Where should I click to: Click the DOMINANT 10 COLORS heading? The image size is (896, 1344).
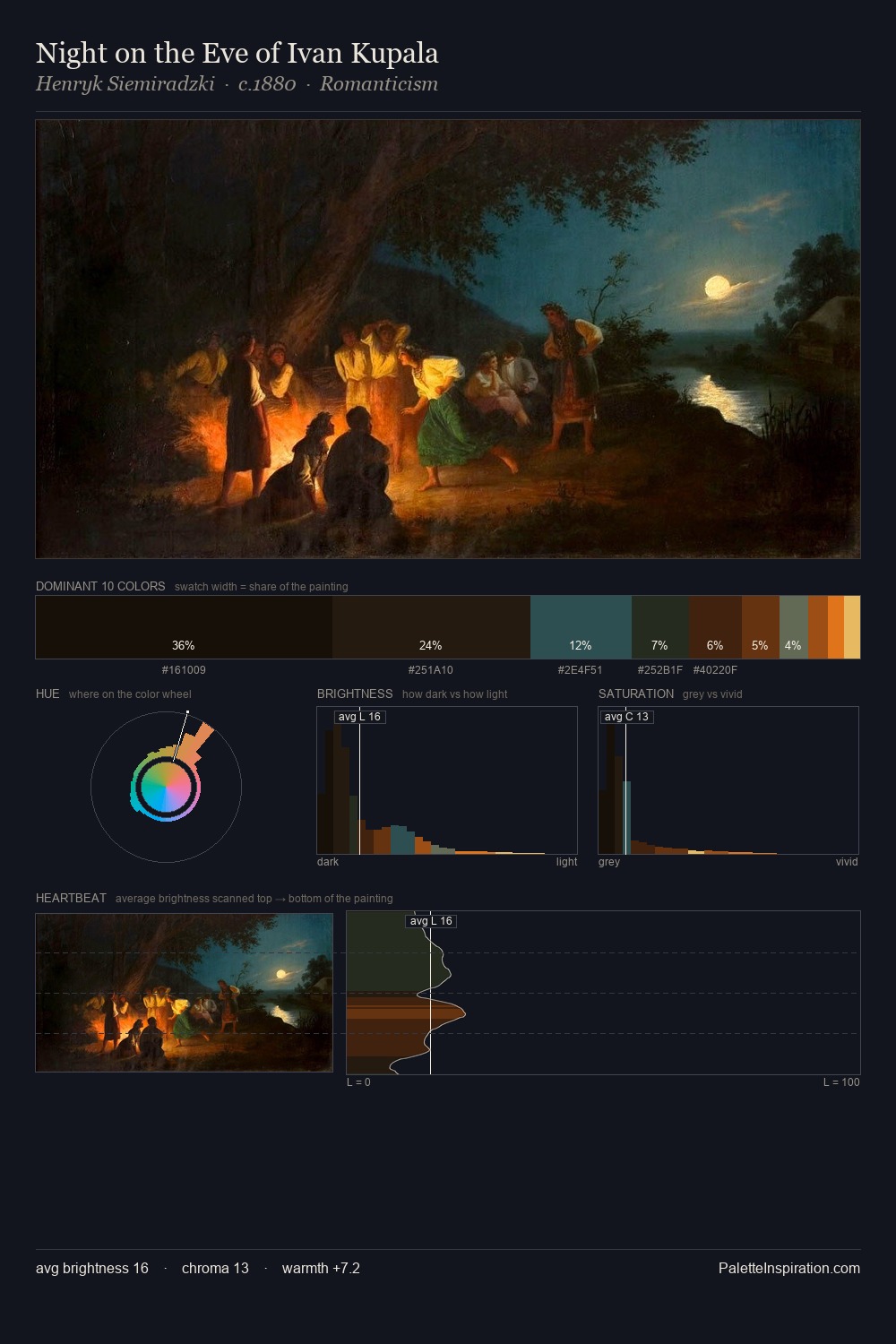(x=100, y=586)
